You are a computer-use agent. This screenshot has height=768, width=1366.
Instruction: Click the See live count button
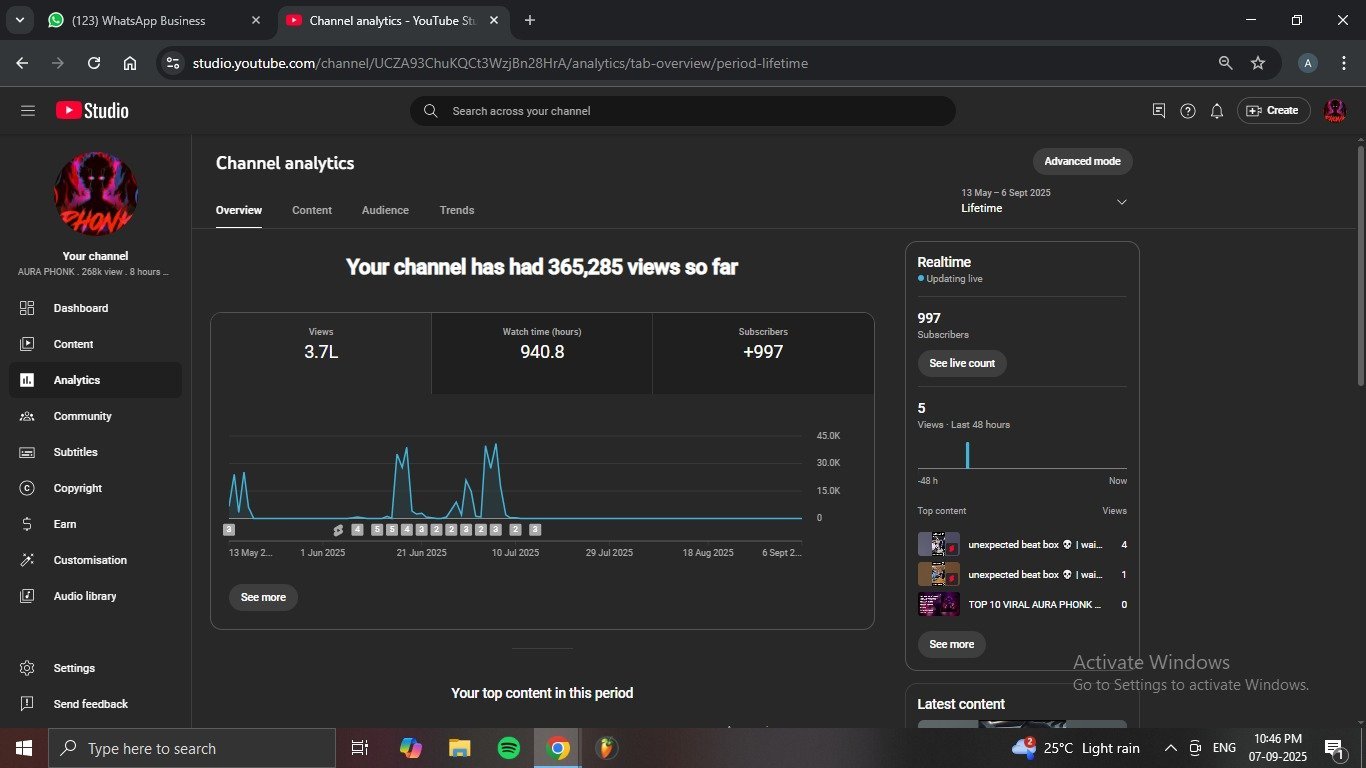coord(961,363)
